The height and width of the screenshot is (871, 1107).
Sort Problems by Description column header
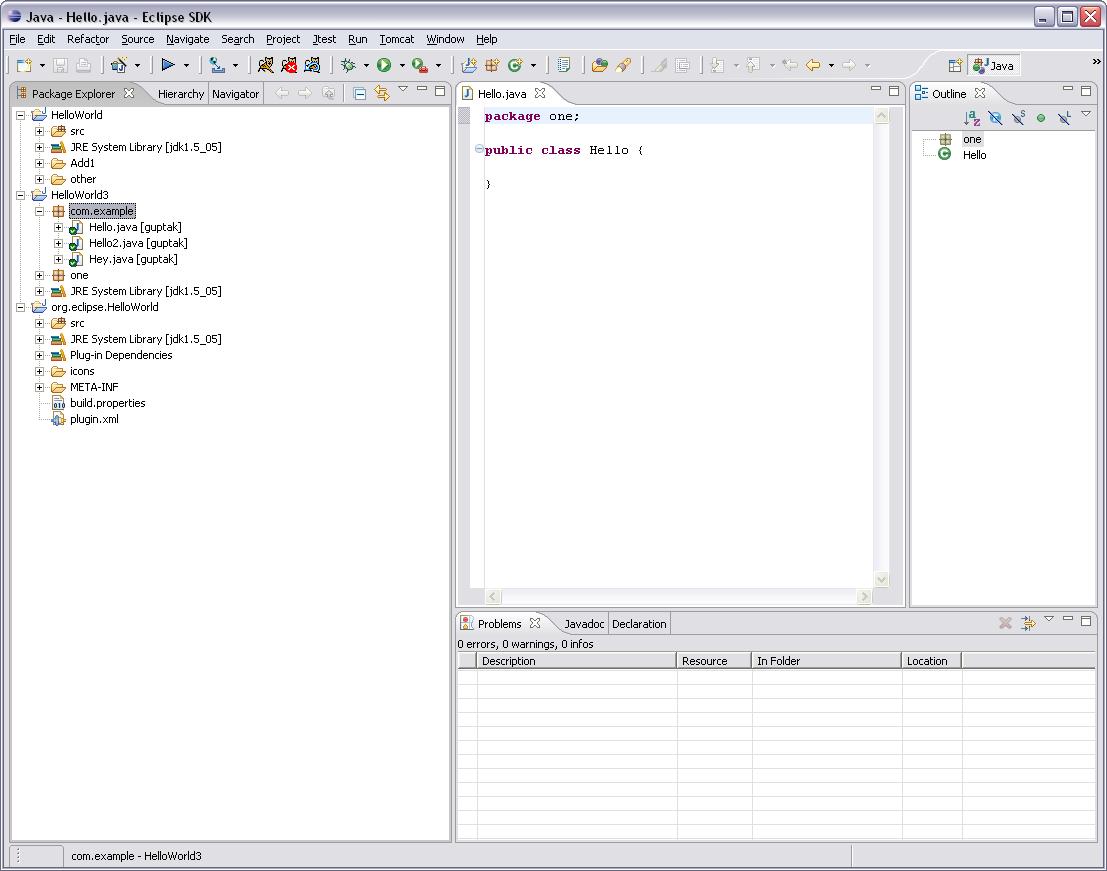pos(577,661)
